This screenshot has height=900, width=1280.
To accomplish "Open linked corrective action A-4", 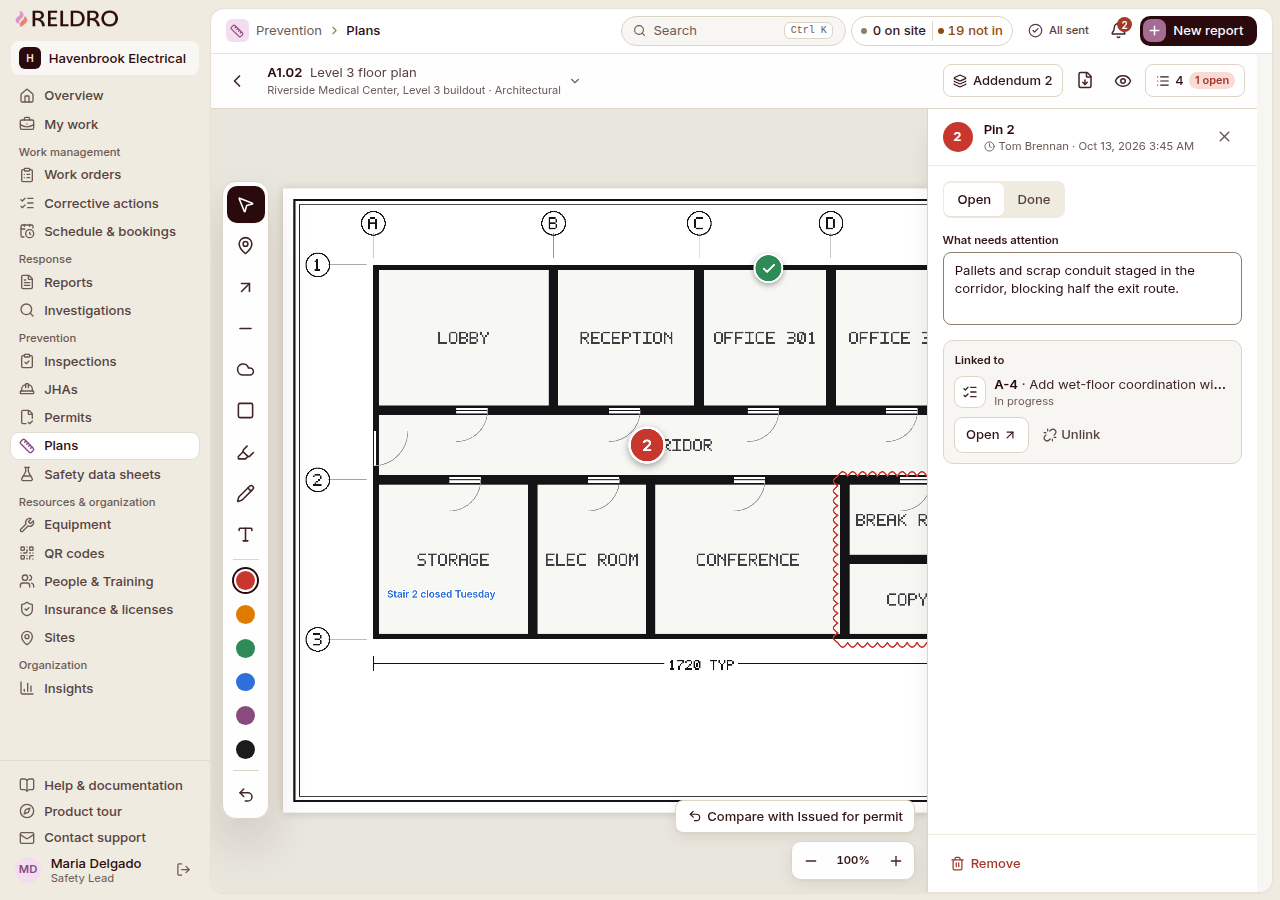I will click(x=991, y=435).
